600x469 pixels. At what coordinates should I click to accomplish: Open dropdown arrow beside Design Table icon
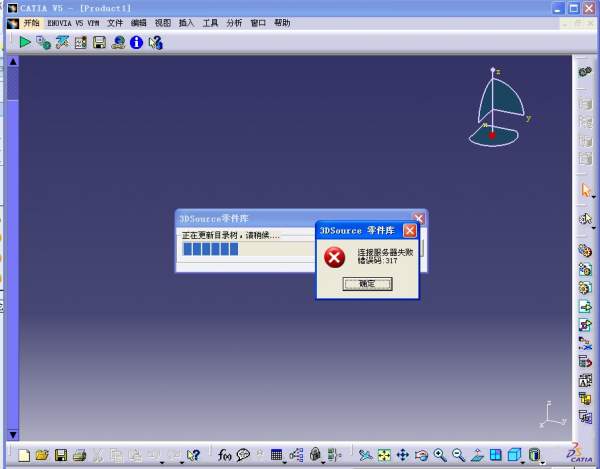(285, 462)
